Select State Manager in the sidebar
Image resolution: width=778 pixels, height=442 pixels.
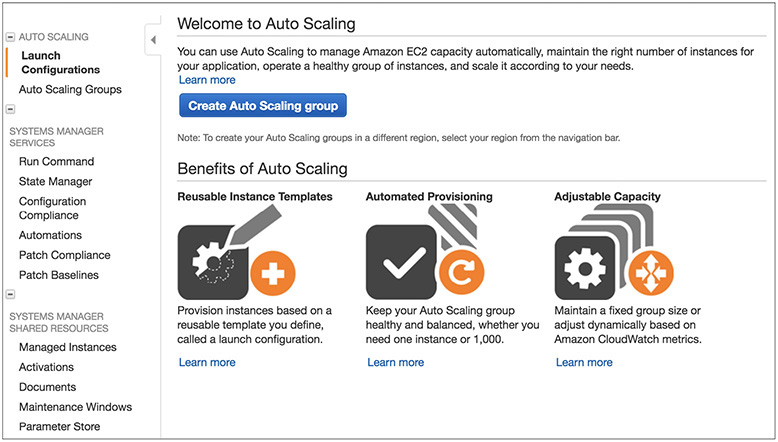click(x=55, y=181)
